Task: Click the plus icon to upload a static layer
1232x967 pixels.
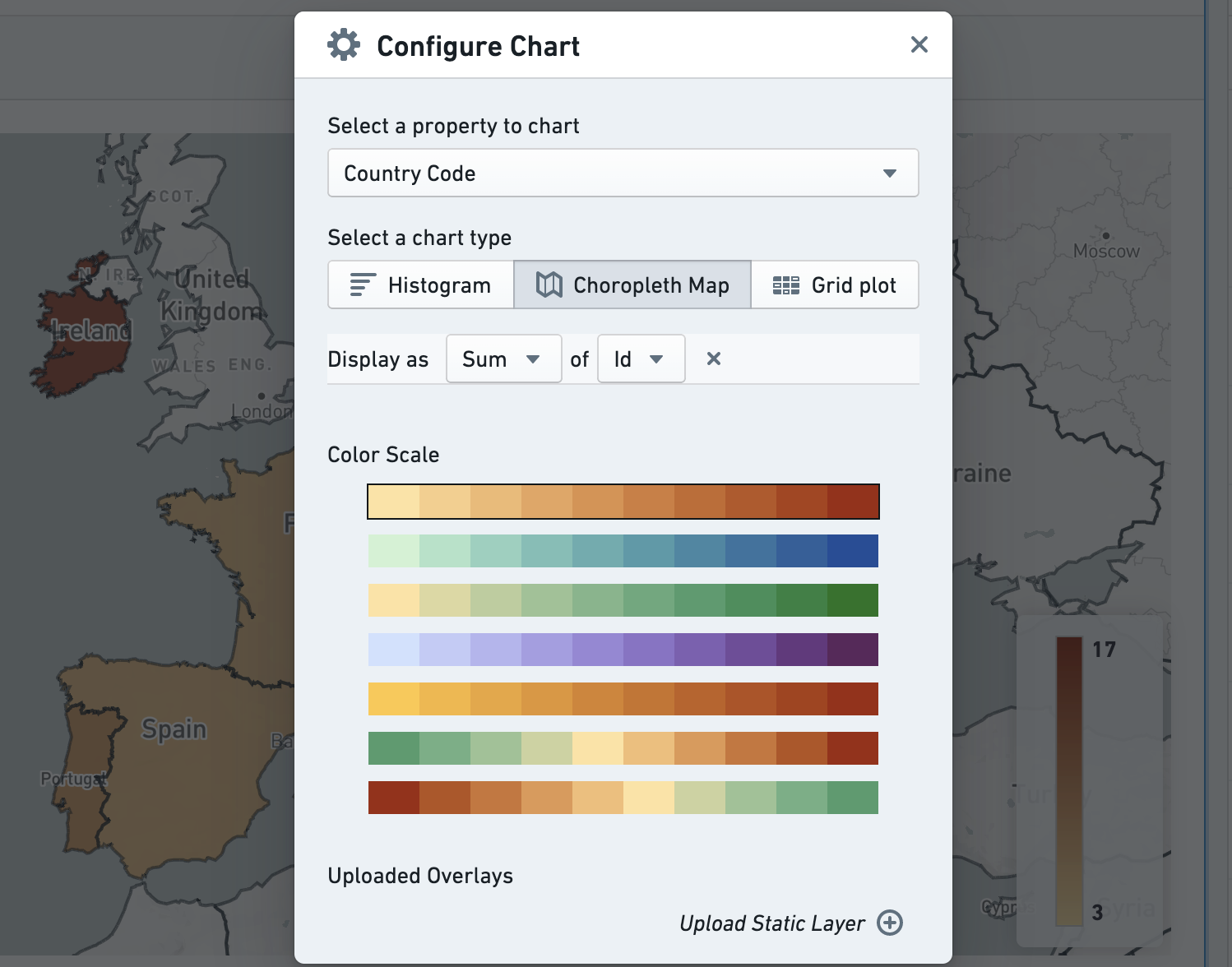Action: point(889,923)
